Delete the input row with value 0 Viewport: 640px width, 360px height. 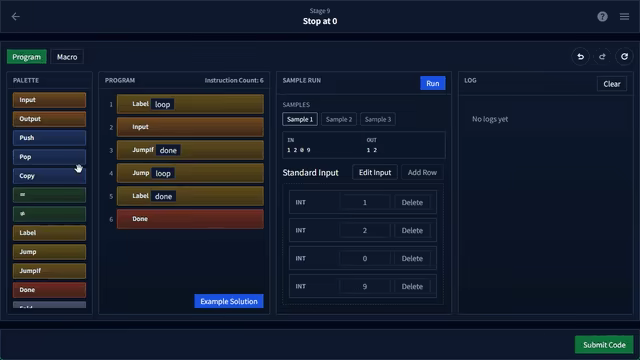point(412,258)
